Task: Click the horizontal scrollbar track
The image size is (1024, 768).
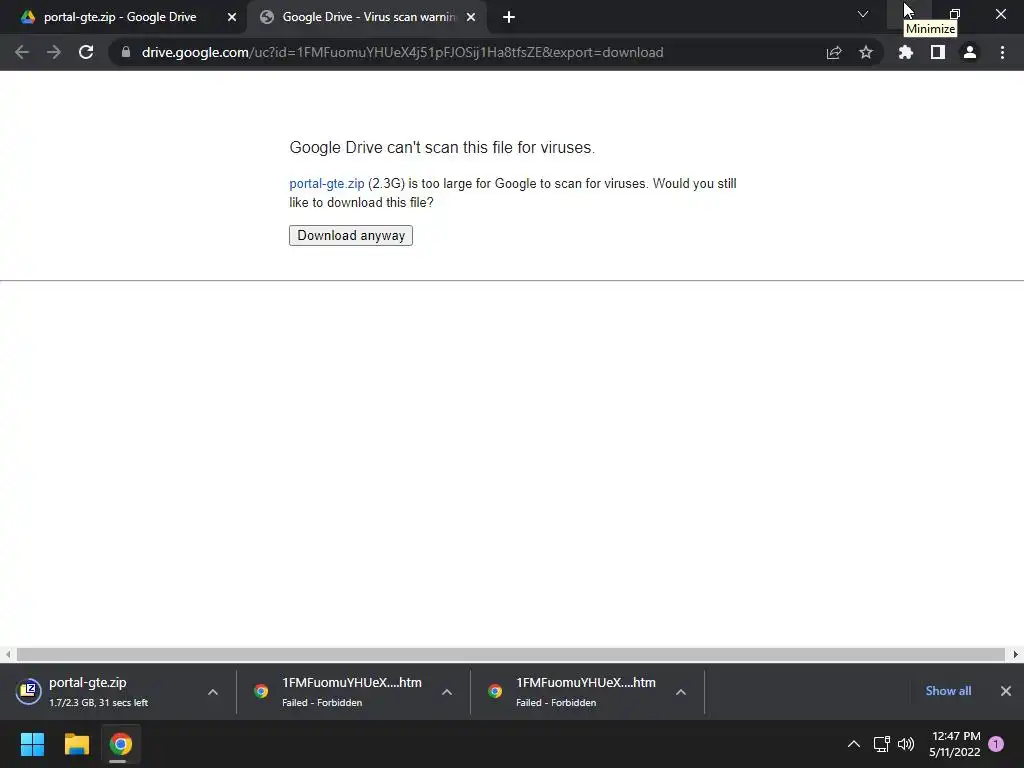Action: point(511,654)
